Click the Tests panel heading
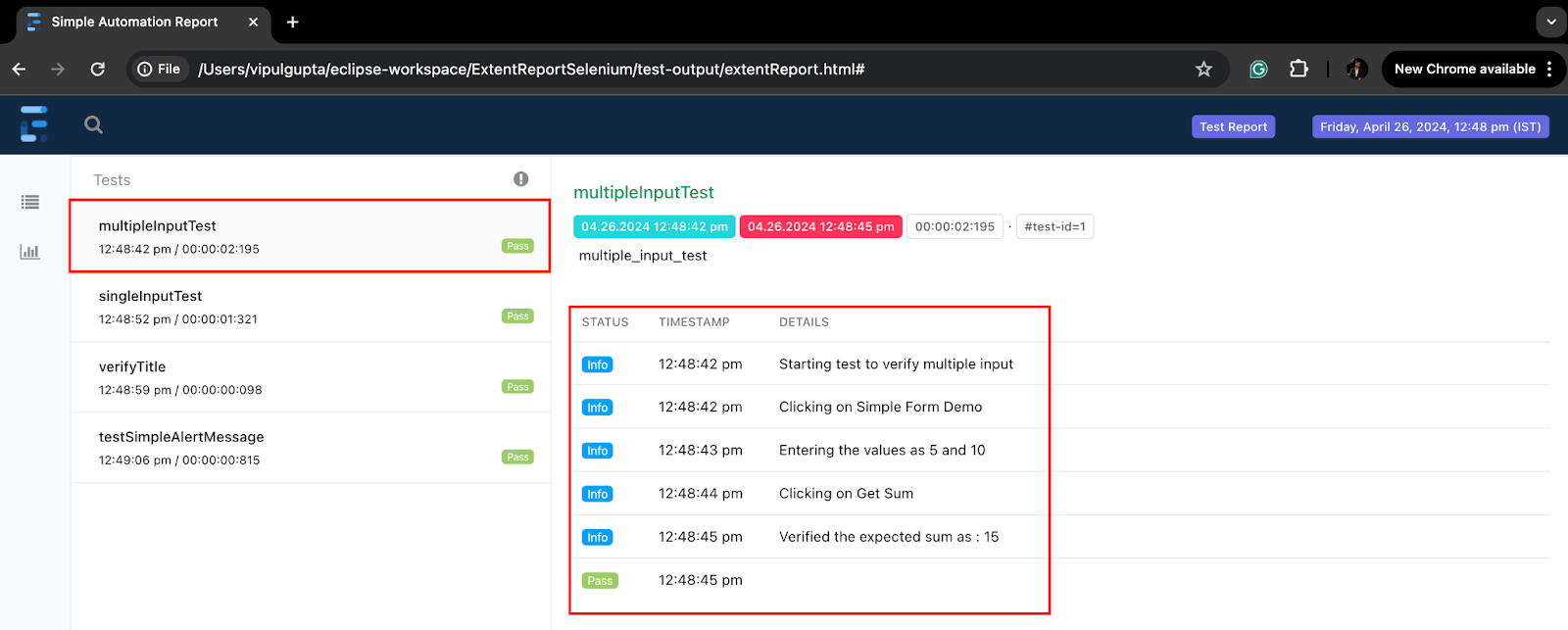 [x=112, y=180]
